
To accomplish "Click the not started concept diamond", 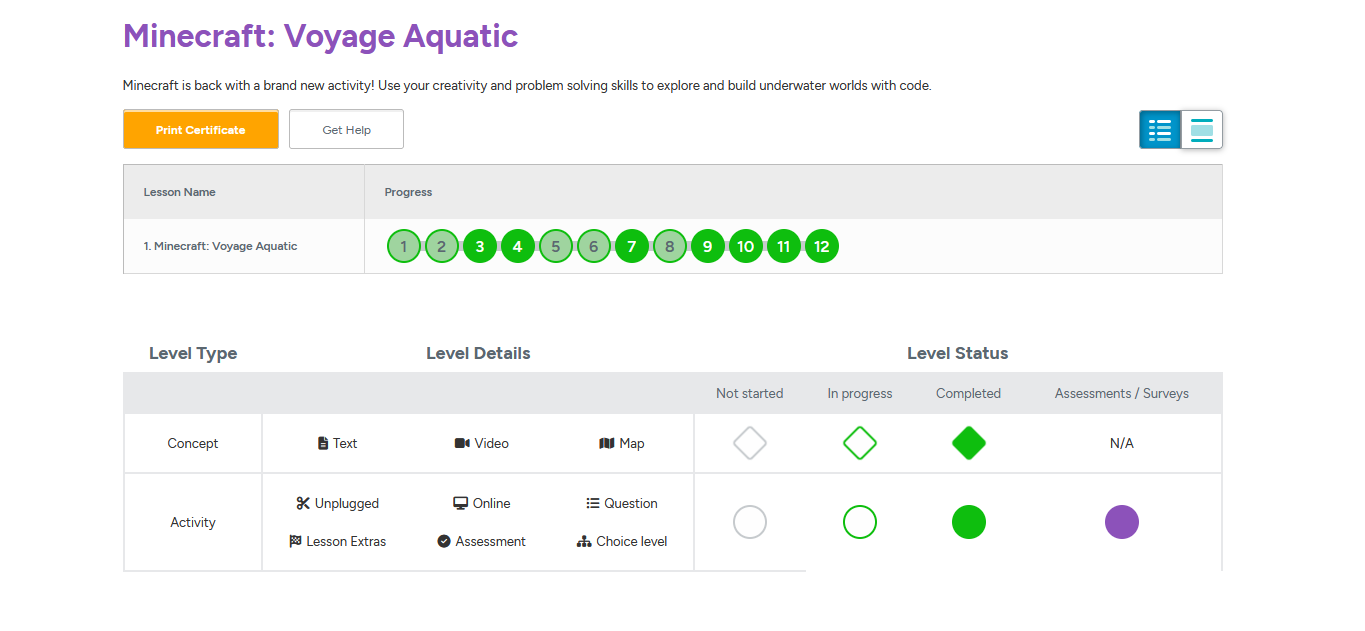I will pyautogui.click(x=750, y=443).
